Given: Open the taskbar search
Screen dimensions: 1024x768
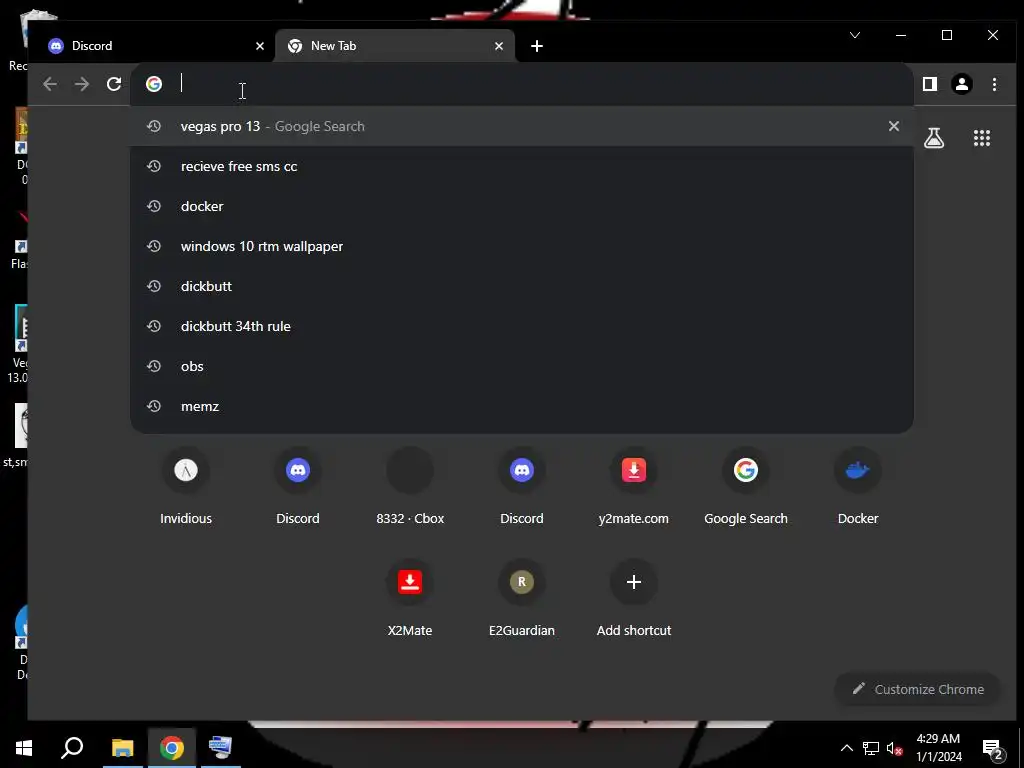Looking at the screenshot, I should pyautogui.click(x=72, y=748).
